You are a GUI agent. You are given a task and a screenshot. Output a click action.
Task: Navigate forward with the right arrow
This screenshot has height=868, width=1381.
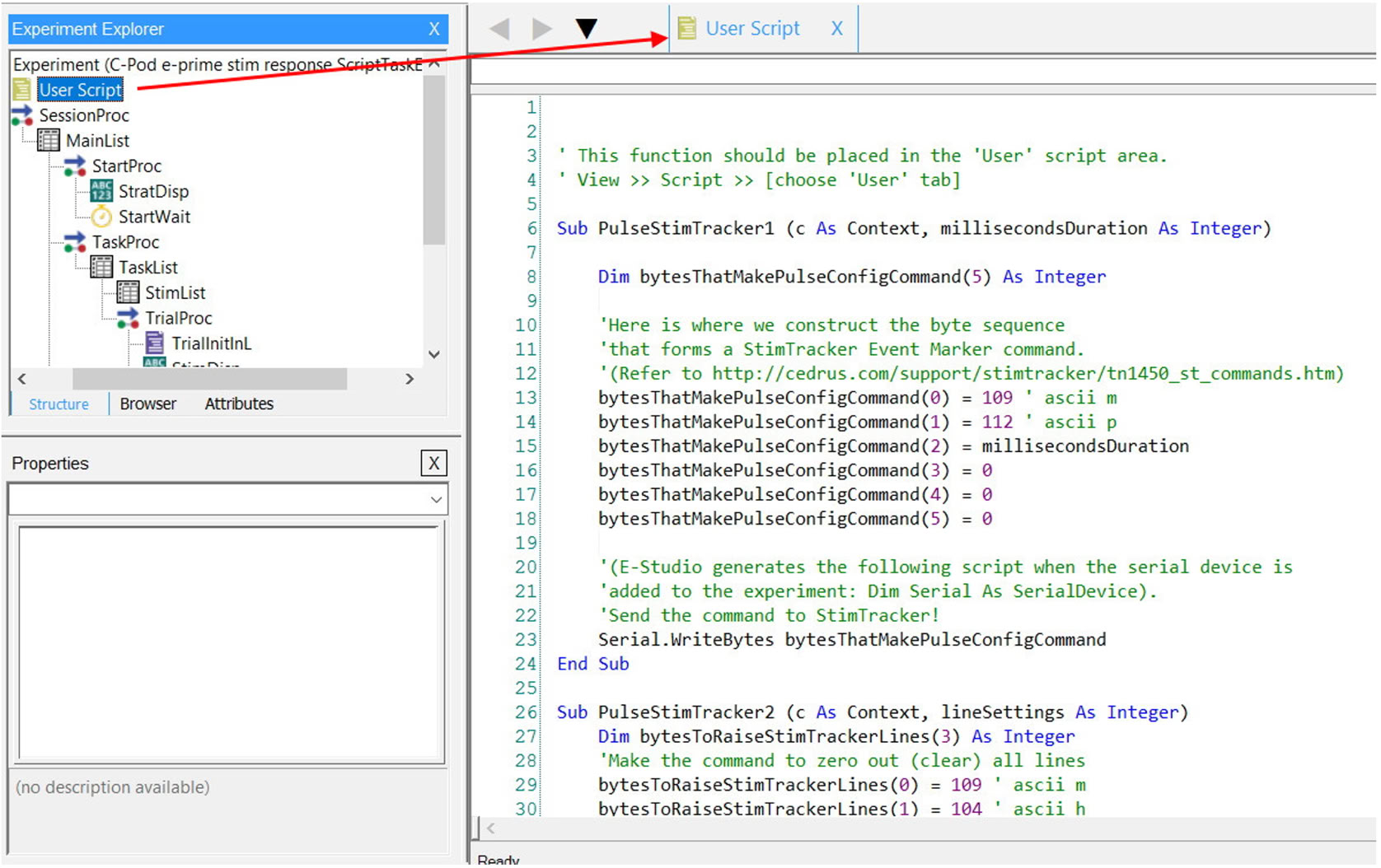(541, 29)
